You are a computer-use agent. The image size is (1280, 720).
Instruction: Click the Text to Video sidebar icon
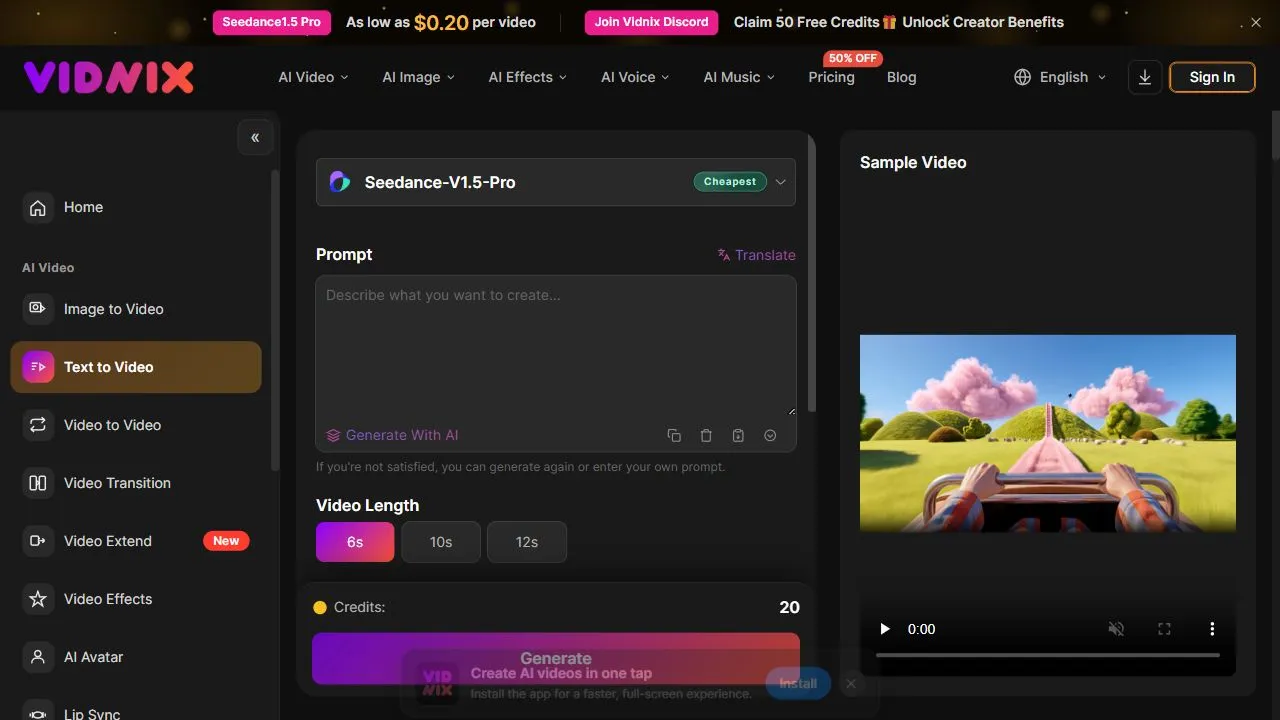click(x=38, y=367)
